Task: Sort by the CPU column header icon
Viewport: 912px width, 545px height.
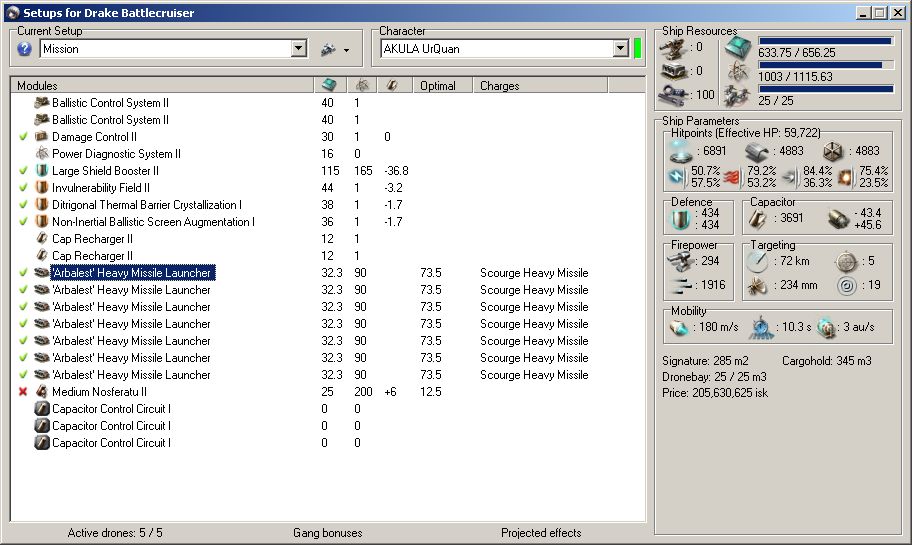Action: click(x=329, y=86)
